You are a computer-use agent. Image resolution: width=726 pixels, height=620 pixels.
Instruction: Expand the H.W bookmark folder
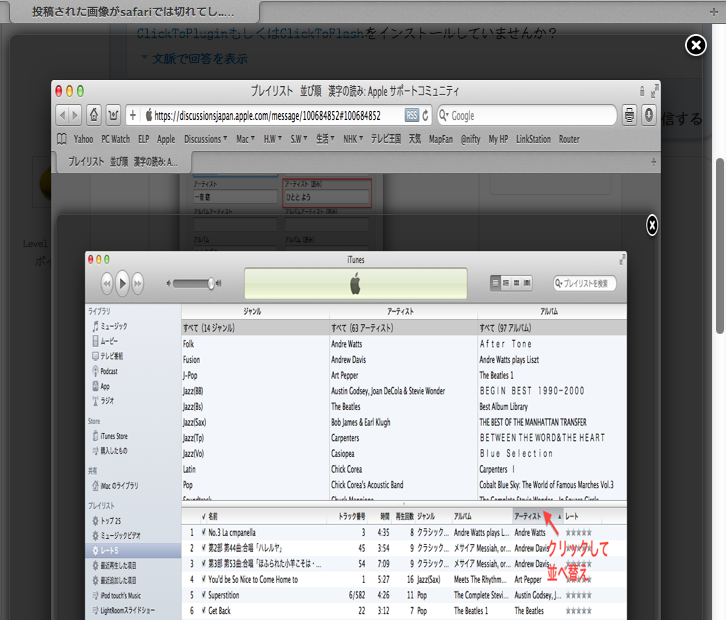coord(273,139)
